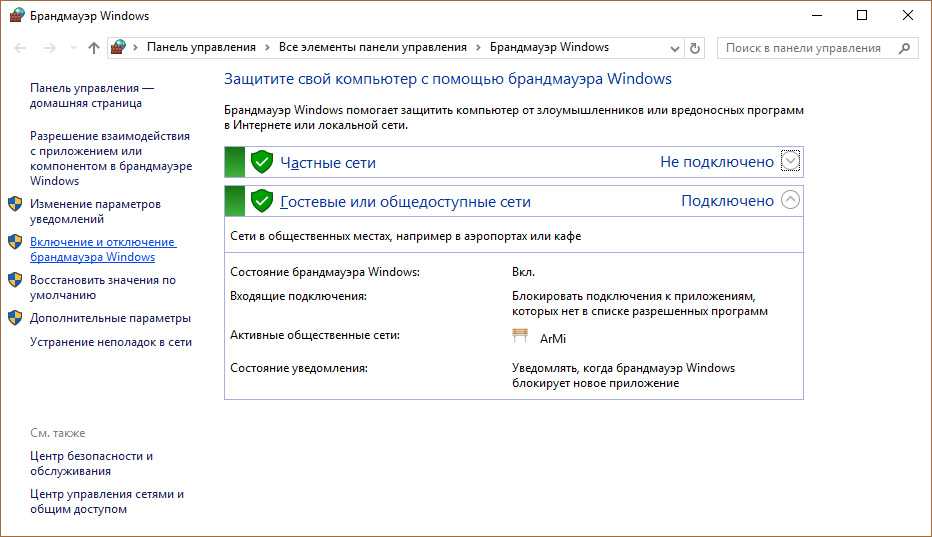The image size is (932, 537).
Task: Go back with the back arrow
Action: (x=20, y=48)
